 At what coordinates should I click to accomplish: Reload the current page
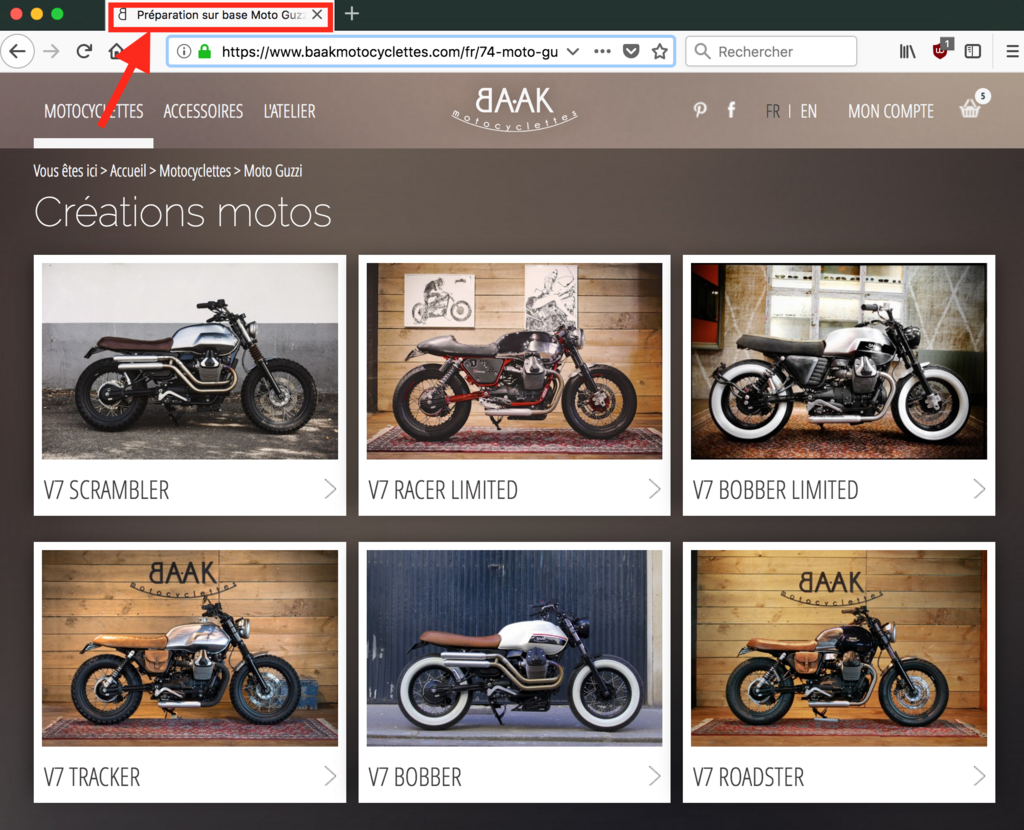84,51
